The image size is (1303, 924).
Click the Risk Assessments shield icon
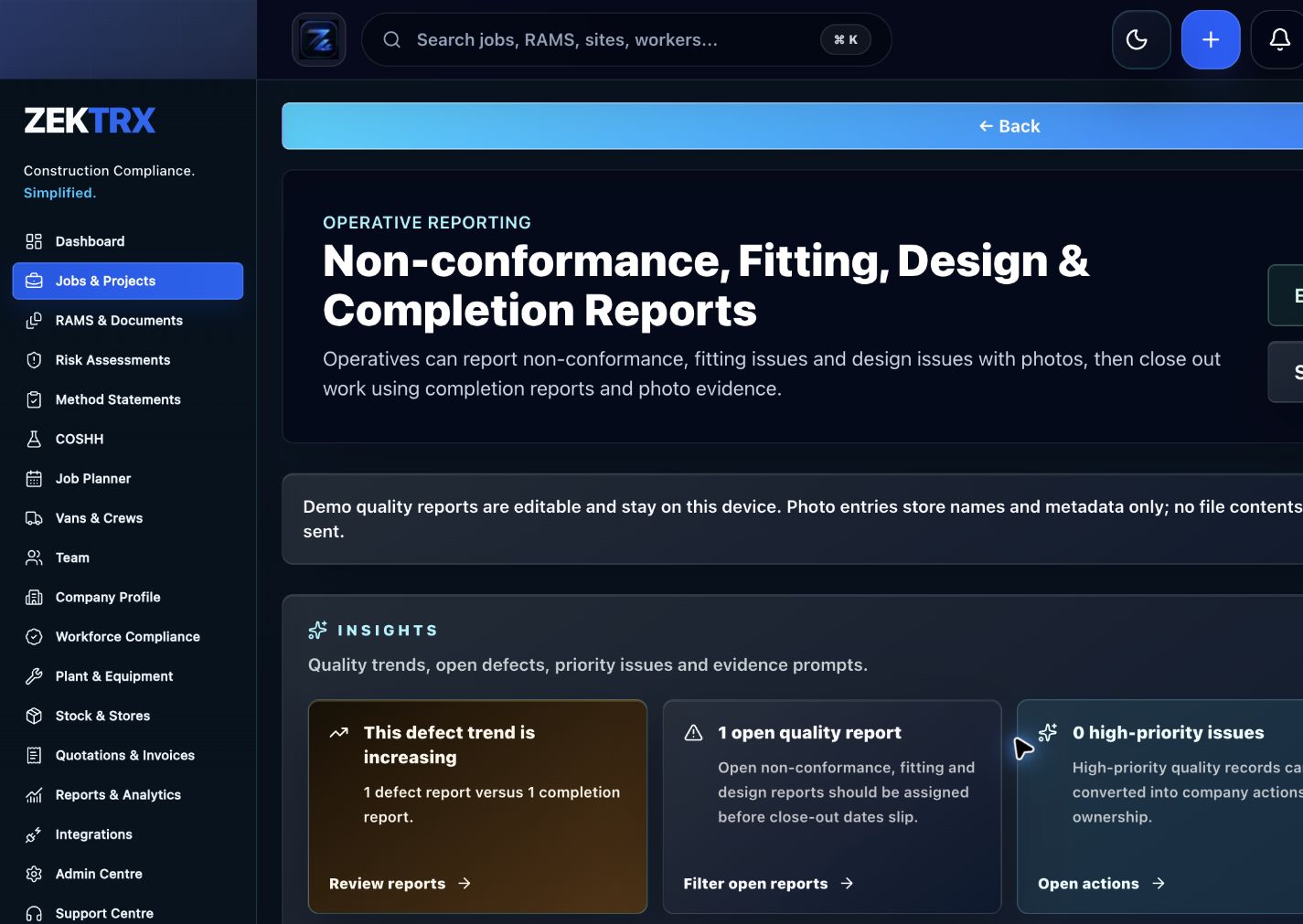(34, 360)
